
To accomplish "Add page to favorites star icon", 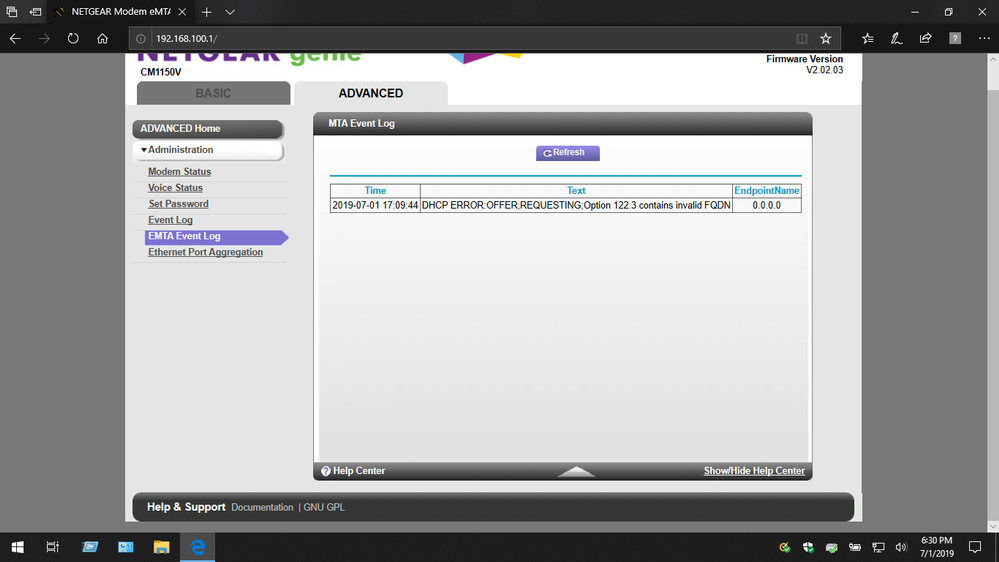I will pos(825,38).
